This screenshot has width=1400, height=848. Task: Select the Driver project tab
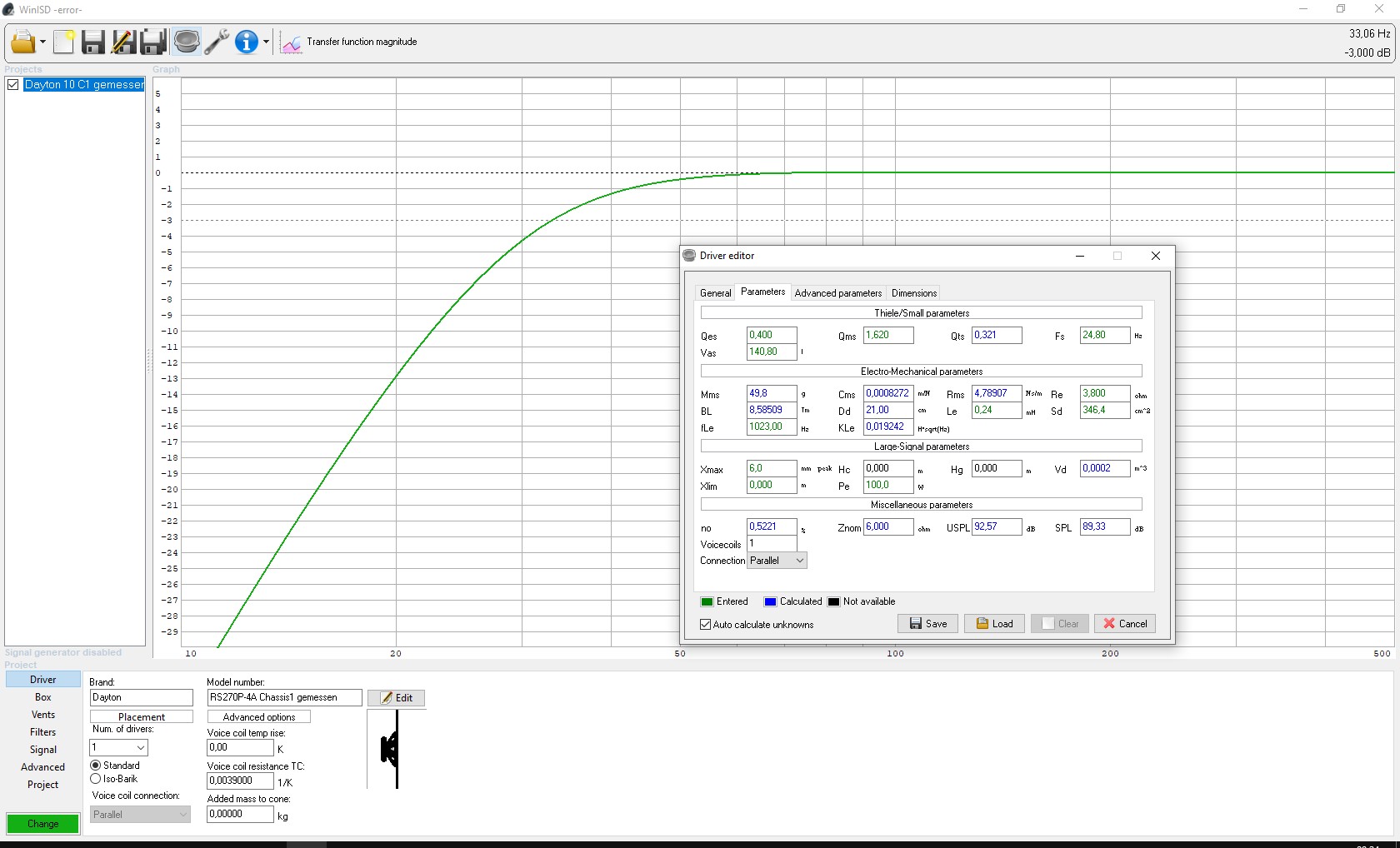tap(43, 680)
